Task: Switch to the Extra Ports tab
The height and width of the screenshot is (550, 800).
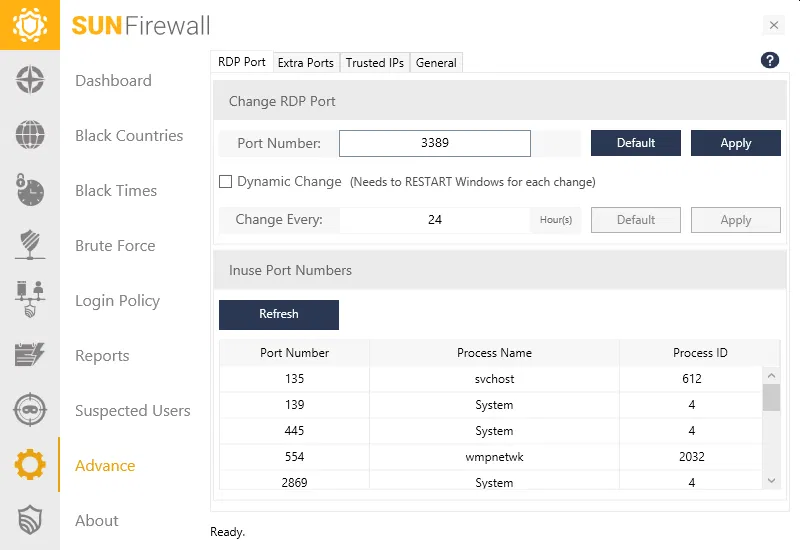Action: 305,63
